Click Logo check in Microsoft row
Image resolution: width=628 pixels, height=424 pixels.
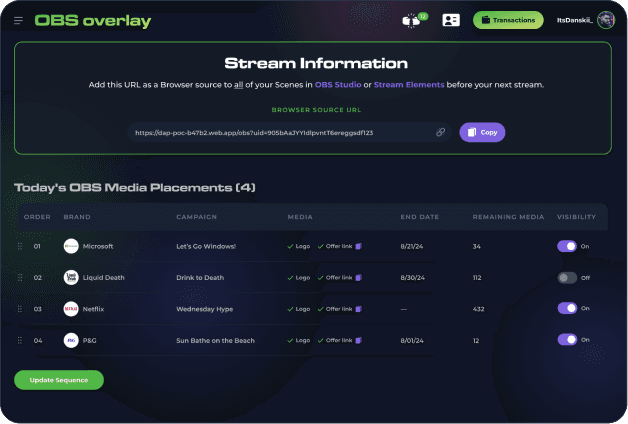pos(299,246)
